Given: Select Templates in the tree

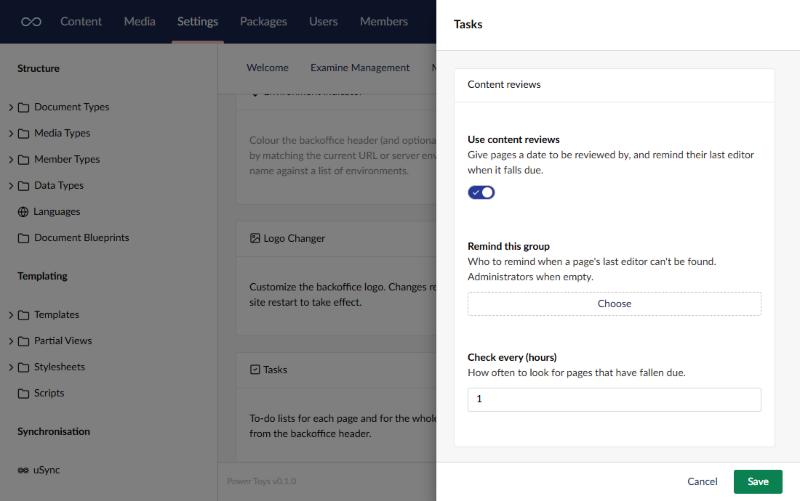Looking at the screenshot, I should (57, 315).
